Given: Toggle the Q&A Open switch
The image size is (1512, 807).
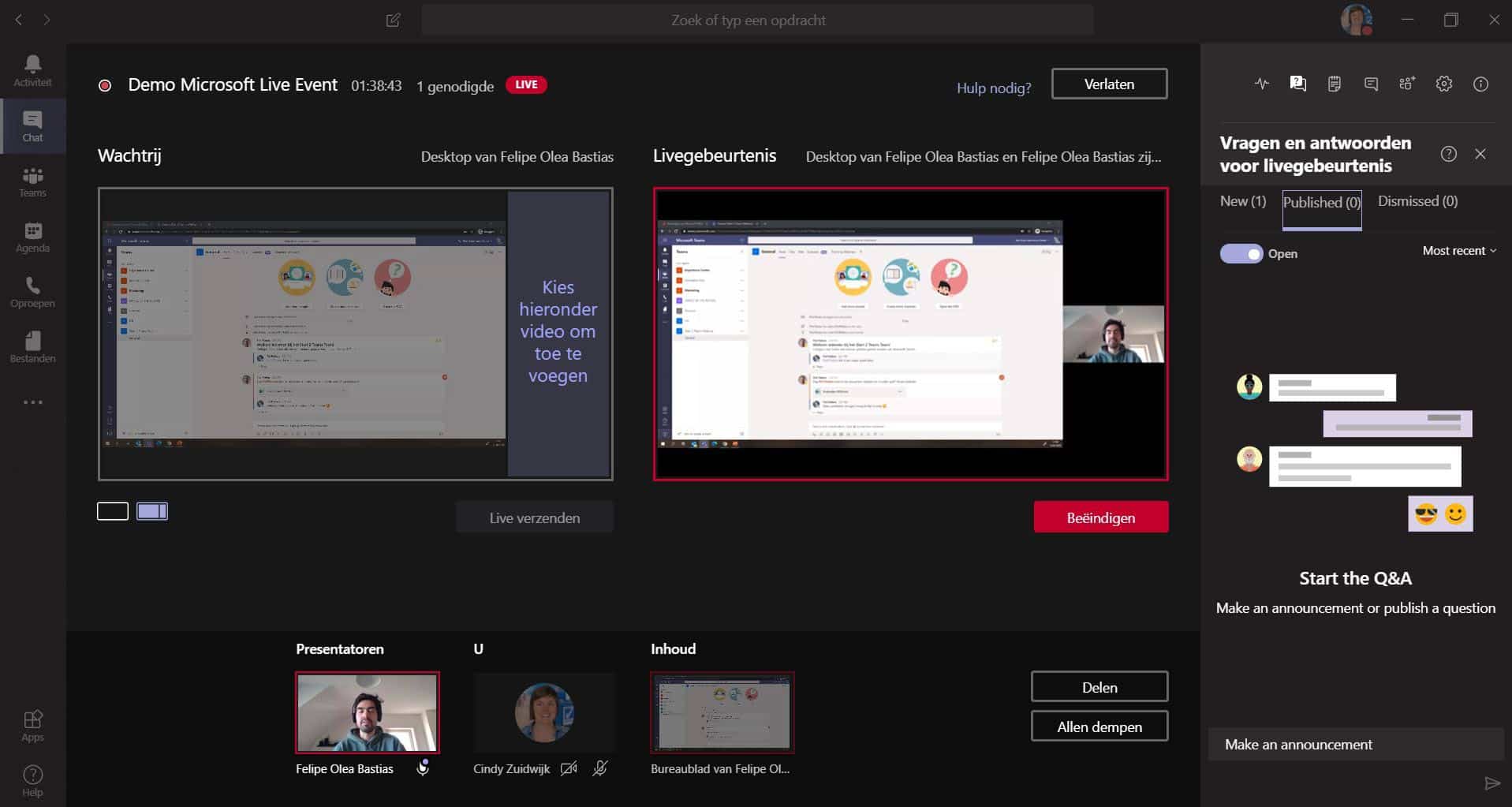Looking at the screenshot, I should tap(1241, 253).
